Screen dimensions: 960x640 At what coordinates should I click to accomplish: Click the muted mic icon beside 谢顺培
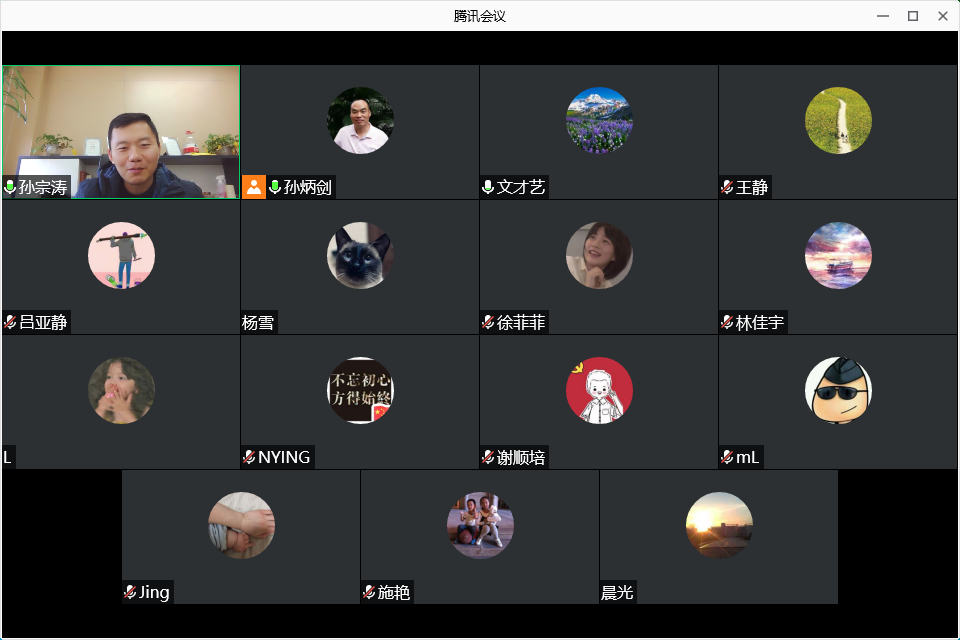point(488,457)
